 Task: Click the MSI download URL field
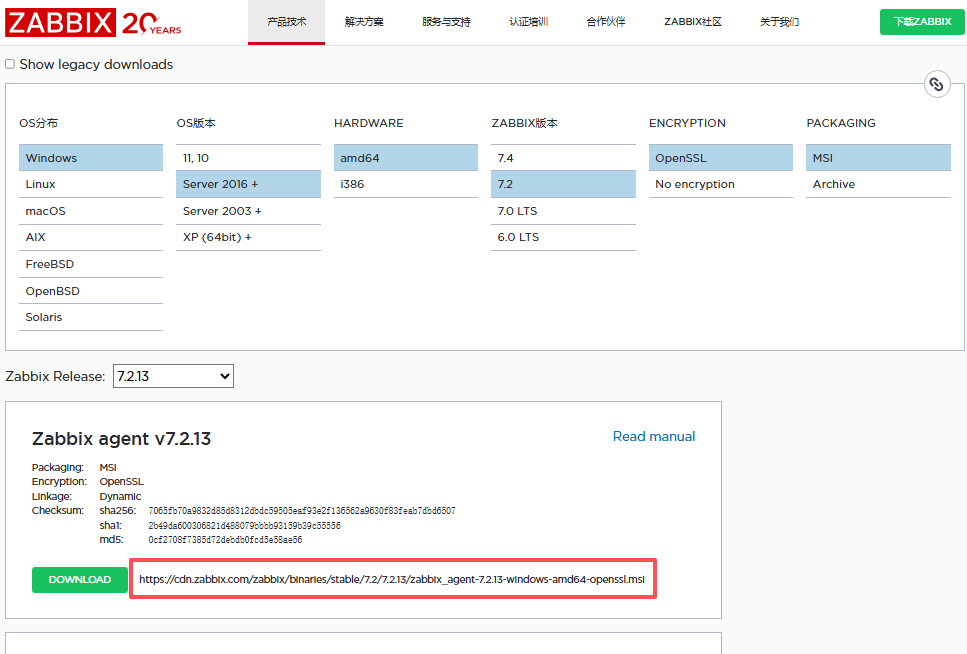point(392,580)
